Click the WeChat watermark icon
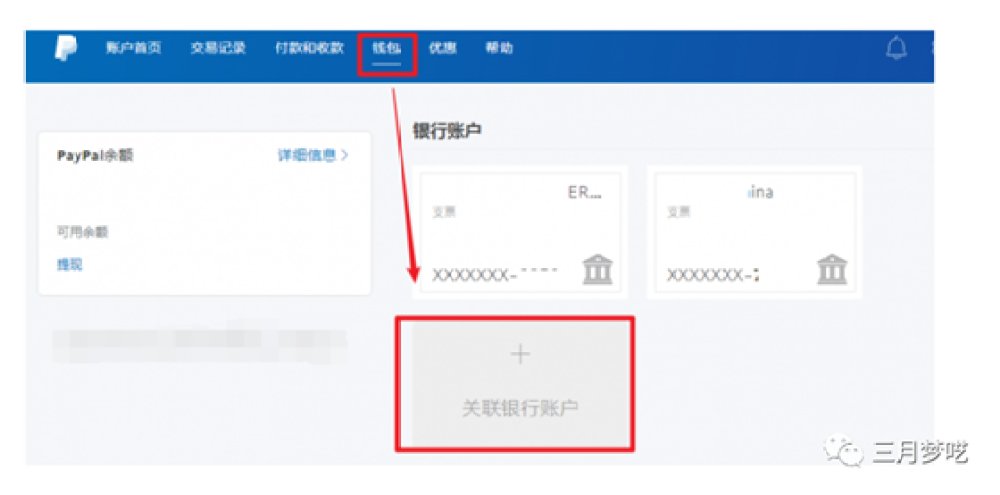Image resolution: width=1000 pixels, height=495 pixels. (x=843, y=452)
